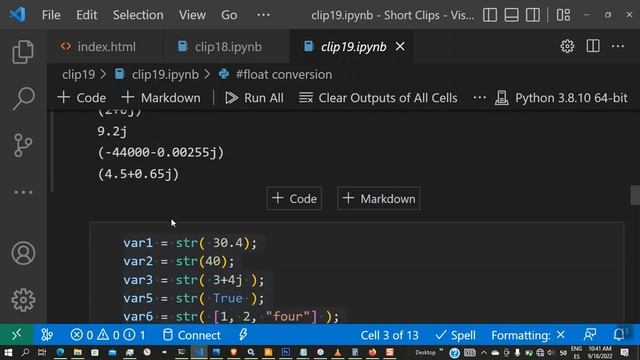Open remote window indicator in status bar

tap(16, 335)
